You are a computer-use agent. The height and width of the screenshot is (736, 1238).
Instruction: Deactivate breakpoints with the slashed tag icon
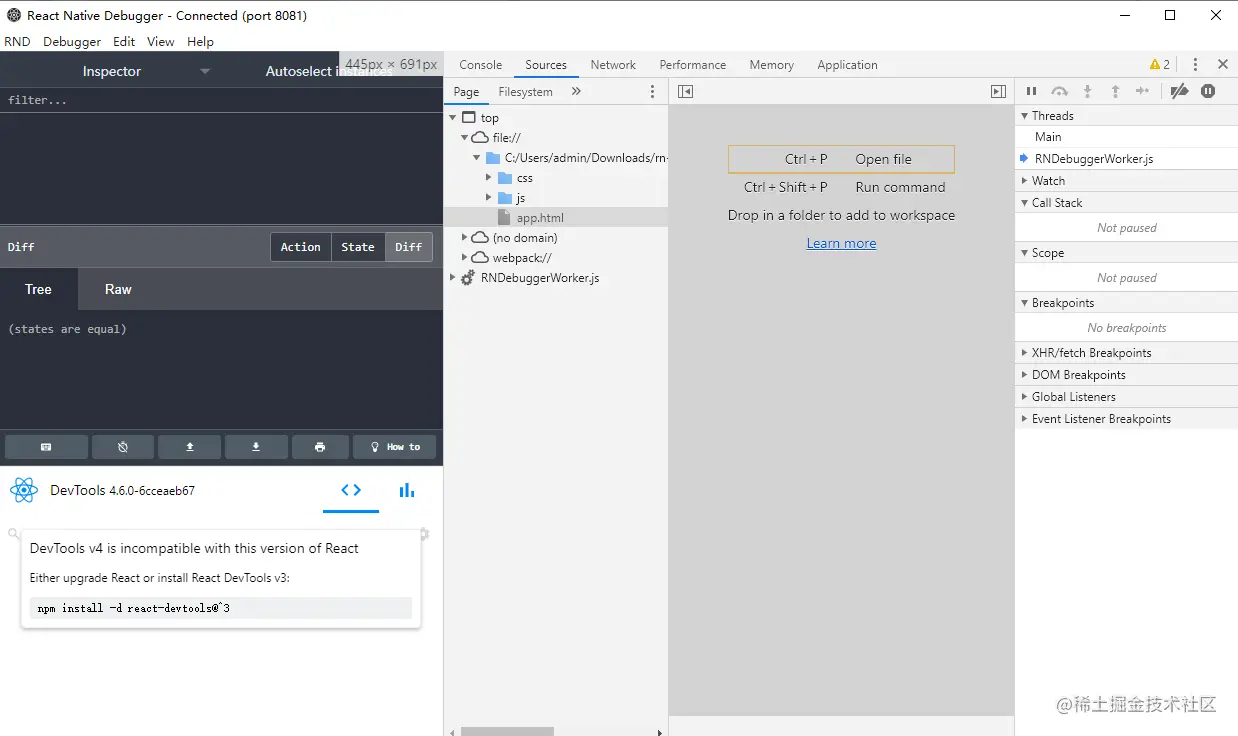1179,91
